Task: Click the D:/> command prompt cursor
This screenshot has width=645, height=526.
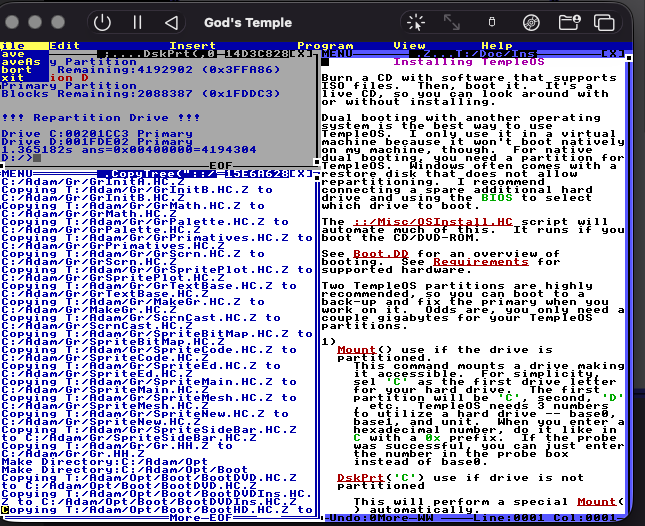Action: pos(37,158)
